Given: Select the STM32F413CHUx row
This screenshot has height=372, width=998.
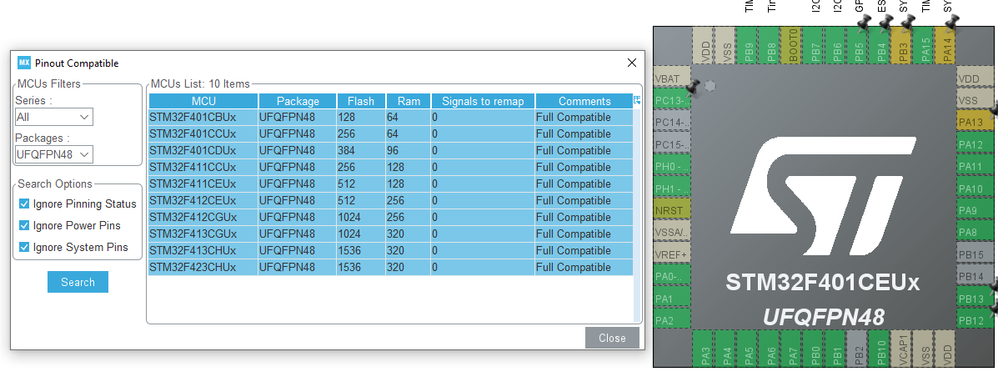Looking at the screenshot, I should pyautogui.click(x=391, y=250).
